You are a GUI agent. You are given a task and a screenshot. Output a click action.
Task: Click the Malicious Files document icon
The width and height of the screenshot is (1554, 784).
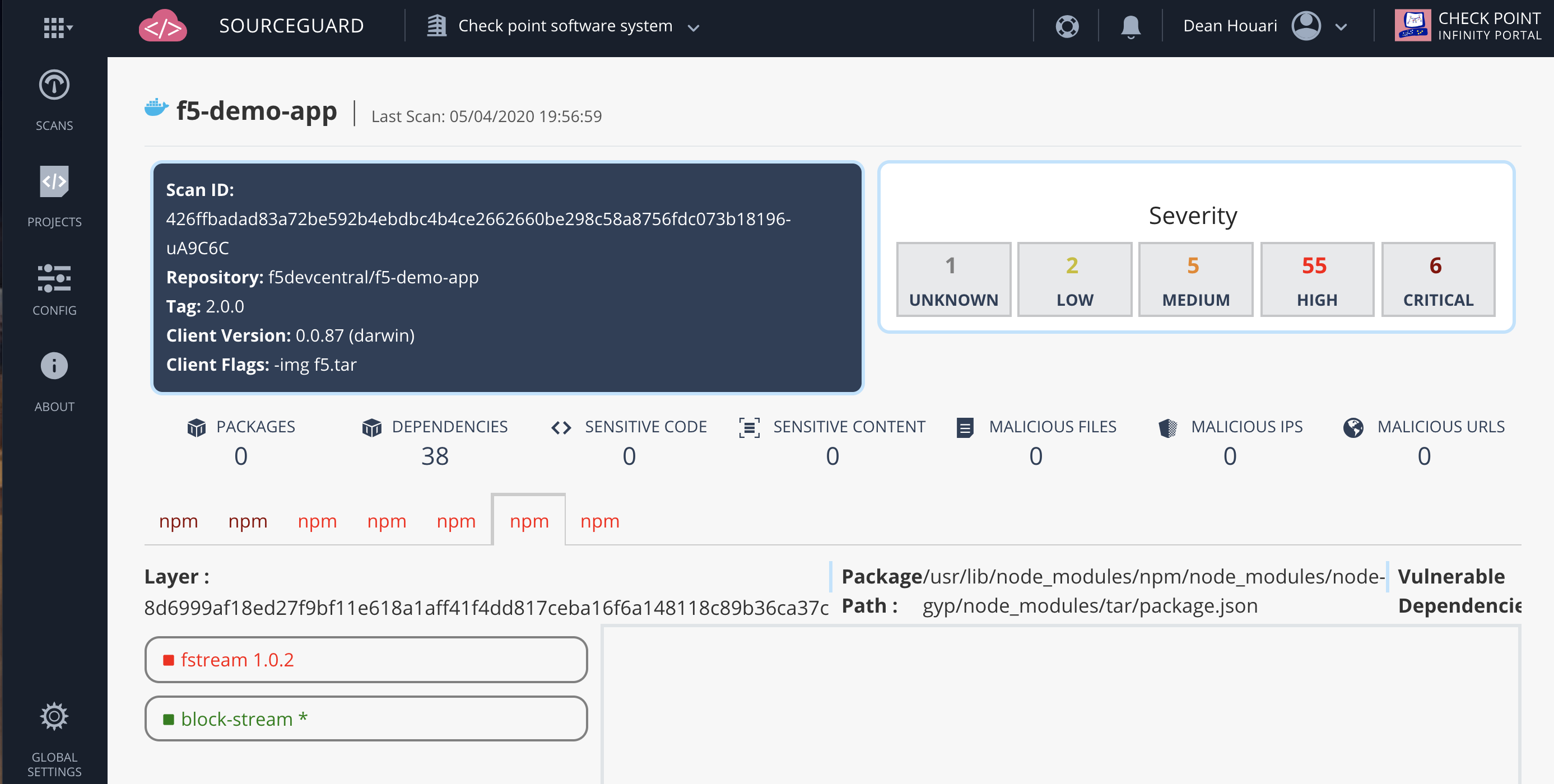pyautogui.click(x=965, y=428)
